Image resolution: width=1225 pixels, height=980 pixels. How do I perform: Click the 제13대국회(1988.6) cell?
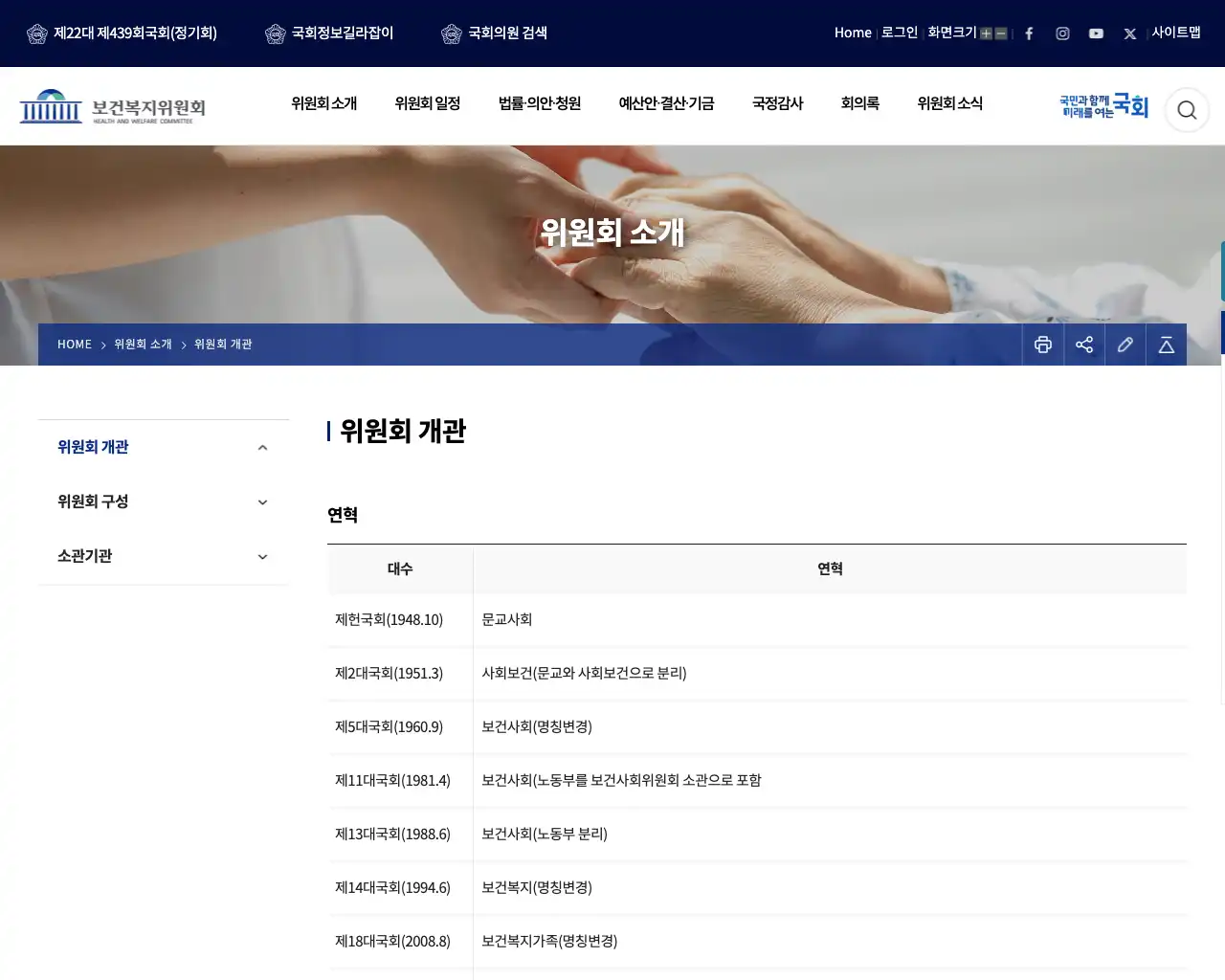coord(400,835)
